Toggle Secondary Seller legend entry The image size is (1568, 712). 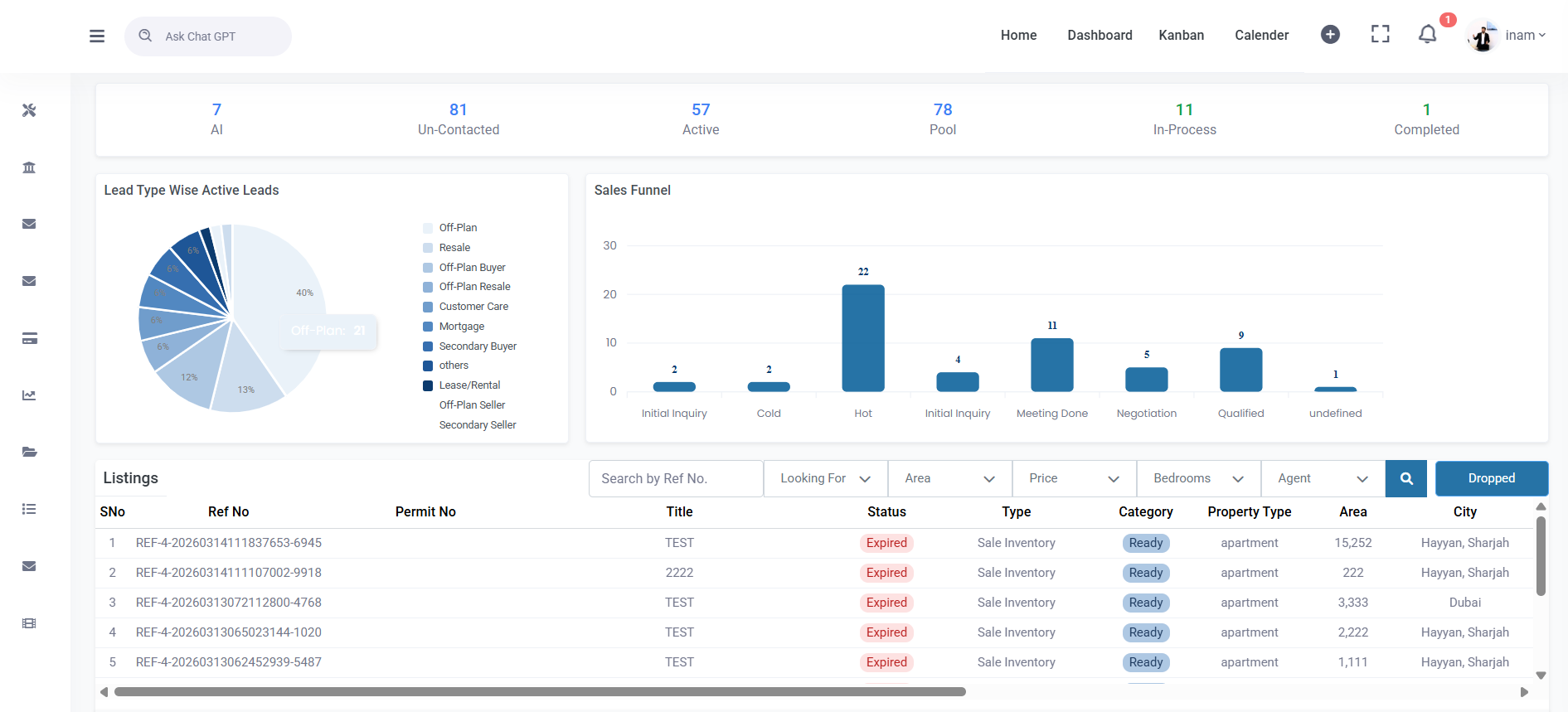pyautogui.click(x=478, y=425)
